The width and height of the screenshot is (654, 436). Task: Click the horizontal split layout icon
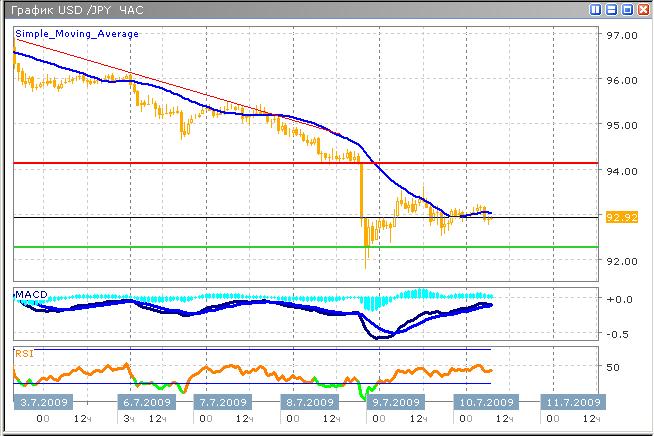point(612,10)
